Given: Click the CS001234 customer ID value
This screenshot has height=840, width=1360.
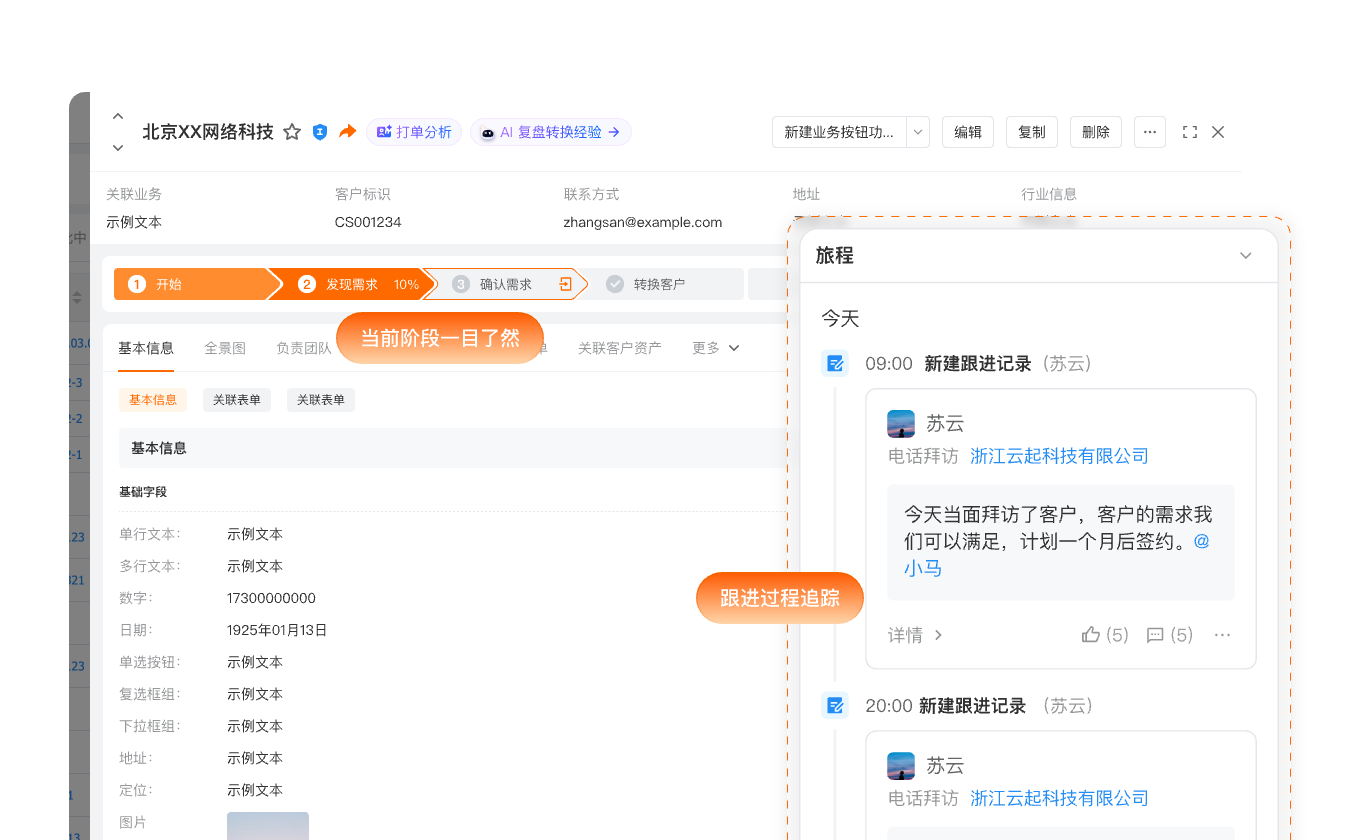Looking at the screenshot, I should (368, 222).
